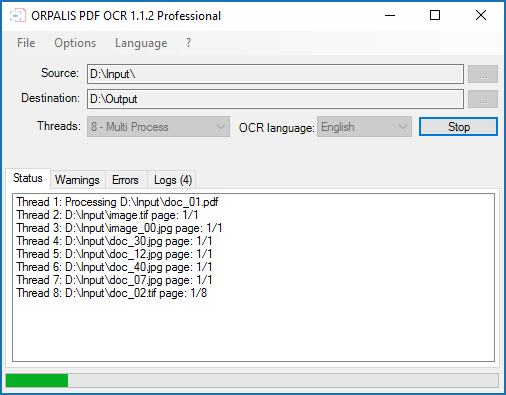Screen dimensions: 506x395
Task: Minimize the ORPALIS window
Action: [390, 15]
